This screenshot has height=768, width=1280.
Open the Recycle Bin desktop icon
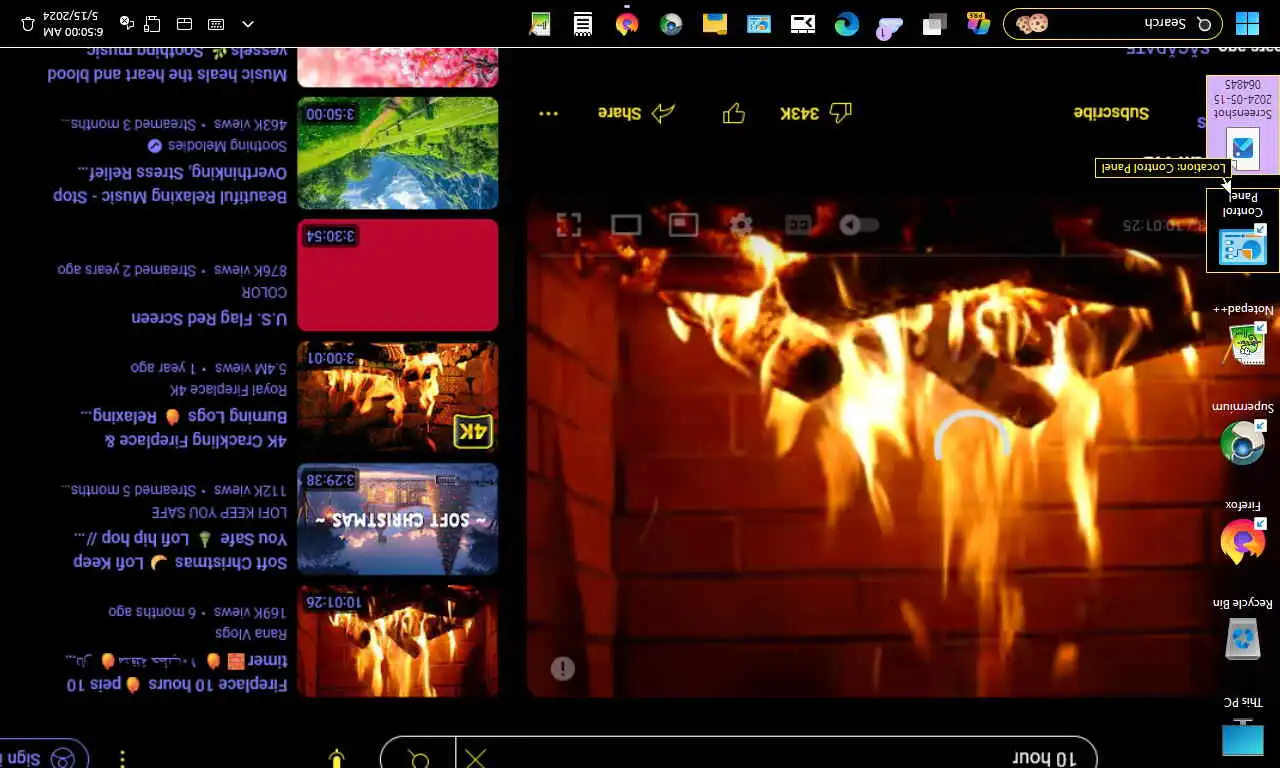[x=1243, y=630]
